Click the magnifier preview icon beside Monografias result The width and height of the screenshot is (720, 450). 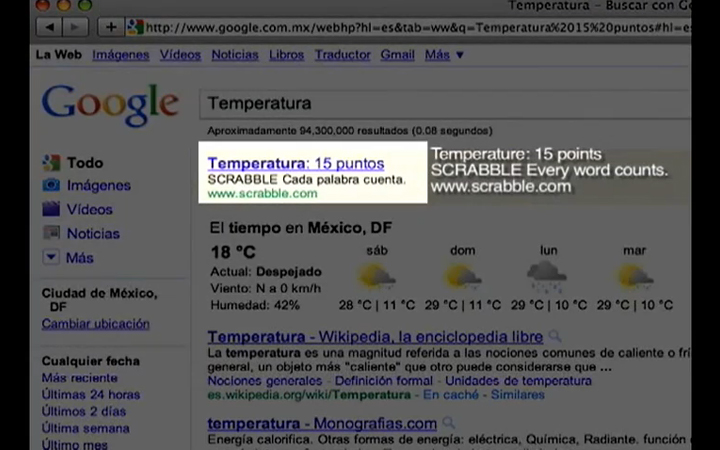coord(449,422)
